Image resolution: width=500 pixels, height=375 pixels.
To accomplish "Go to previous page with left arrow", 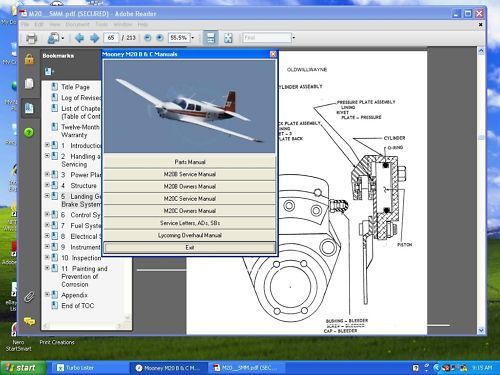I will pyautogui.click(x=79, y=38).
